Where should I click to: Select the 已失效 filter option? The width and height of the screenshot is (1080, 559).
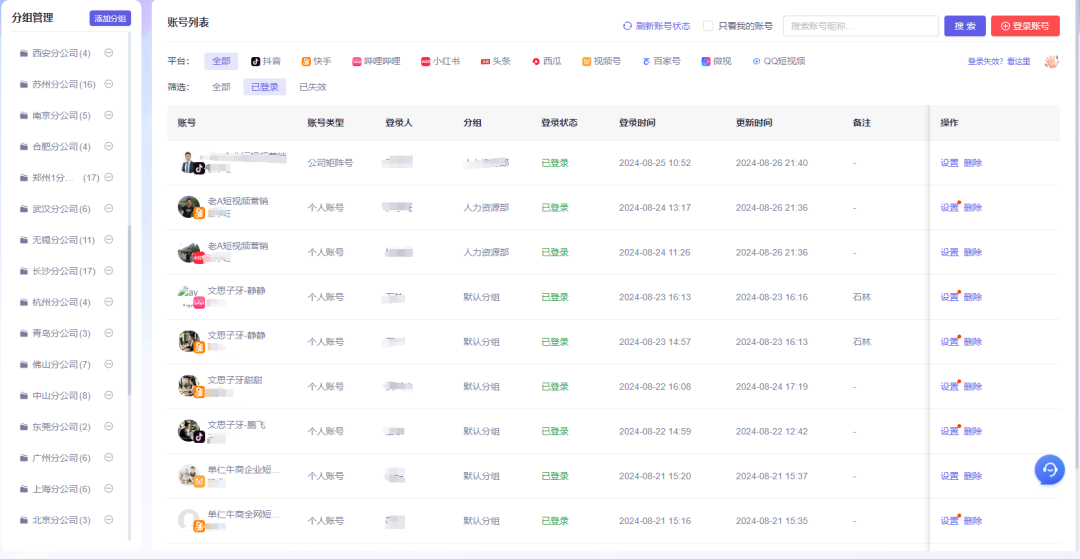[x=313, y=87]
